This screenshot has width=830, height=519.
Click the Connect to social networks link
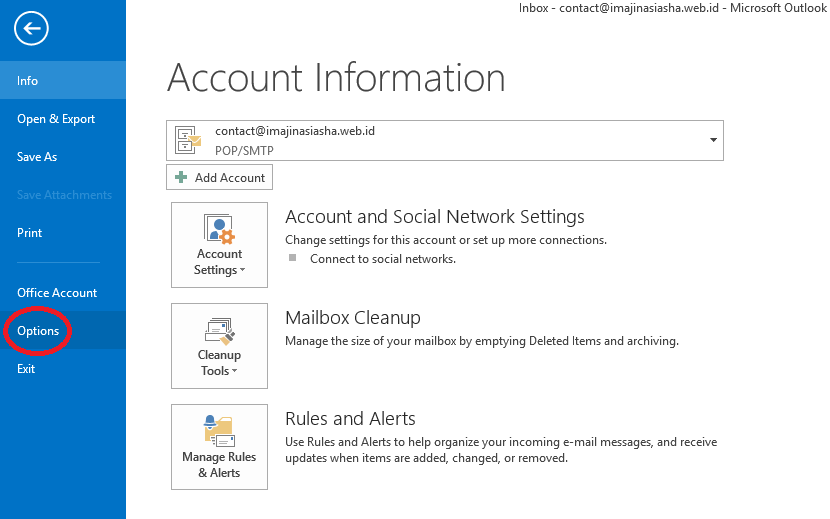click(x=383, y=259)
